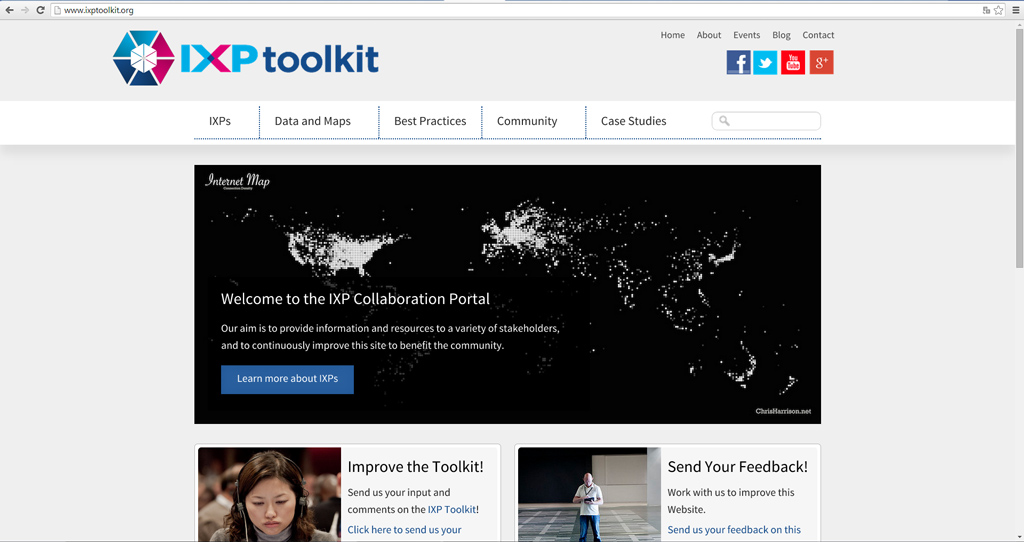The height and width of the screenshot is (542, 1024).
Task: Click the page vertical scrollbar thumb
Action: (x=1019, y=145)
